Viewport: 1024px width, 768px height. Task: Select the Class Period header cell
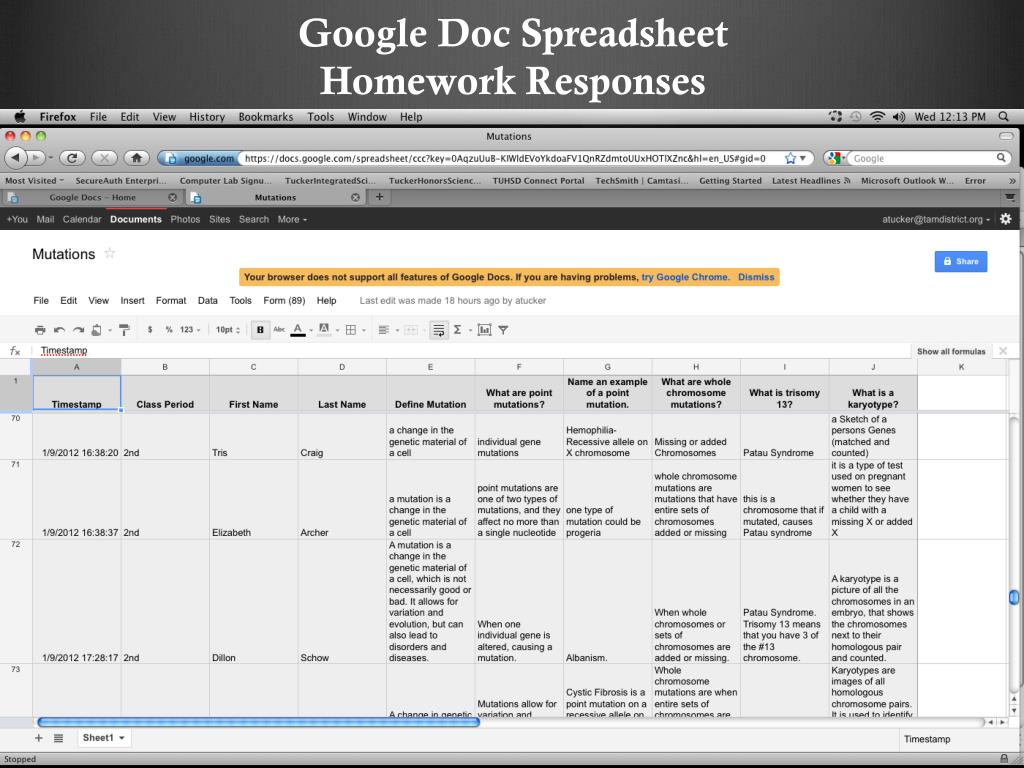[165, 393]
